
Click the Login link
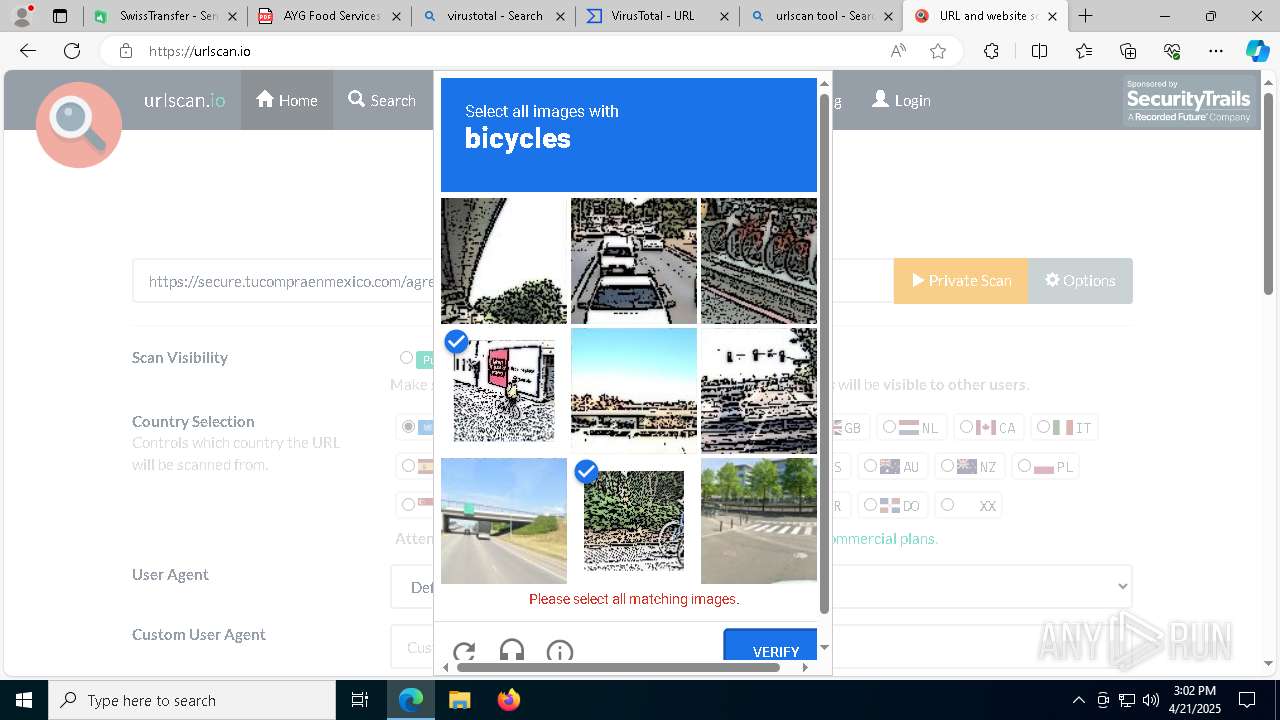[x=901, y=100]
